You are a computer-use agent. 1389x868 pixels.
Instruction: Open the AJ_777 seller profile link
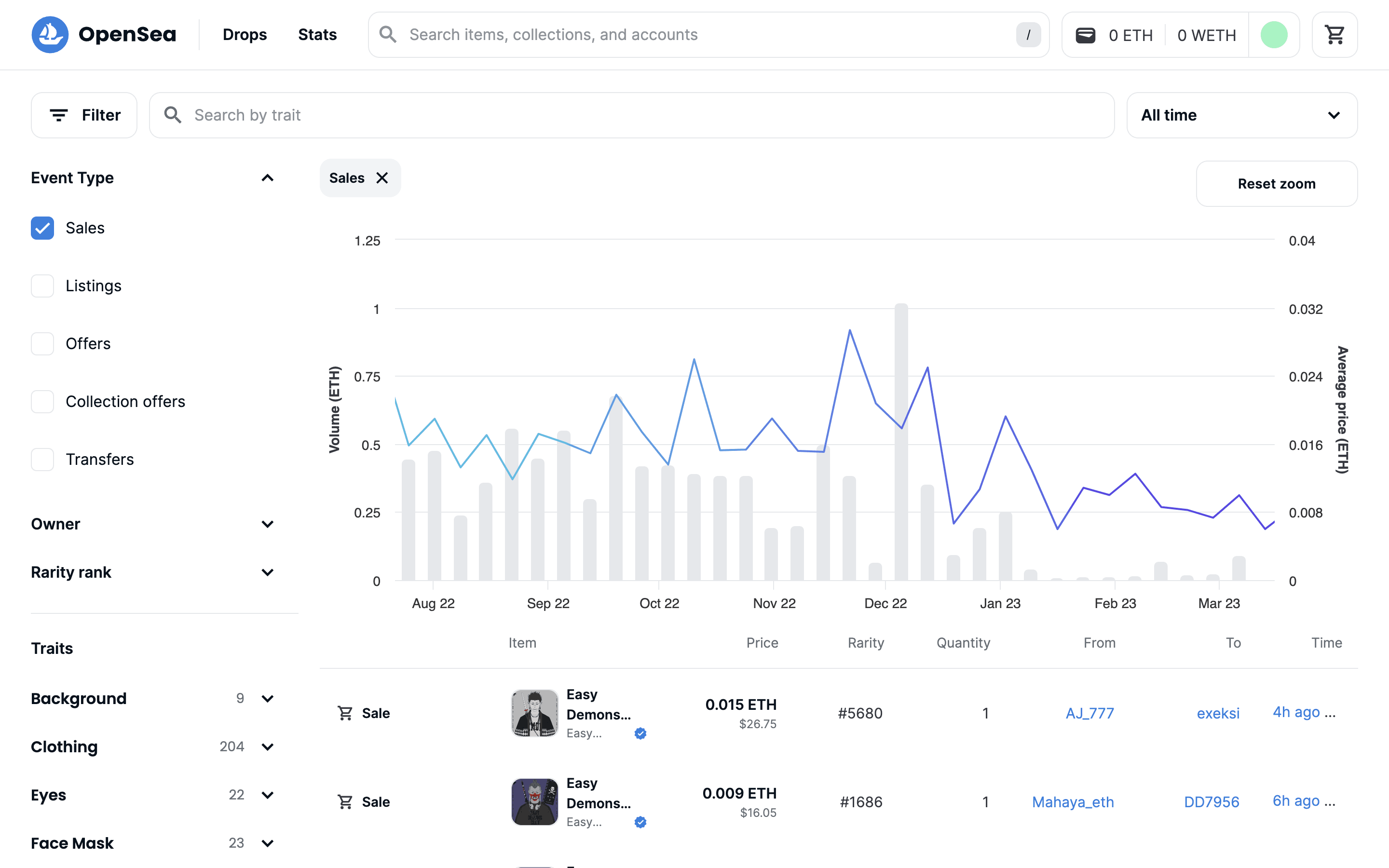coord(1089,713)
